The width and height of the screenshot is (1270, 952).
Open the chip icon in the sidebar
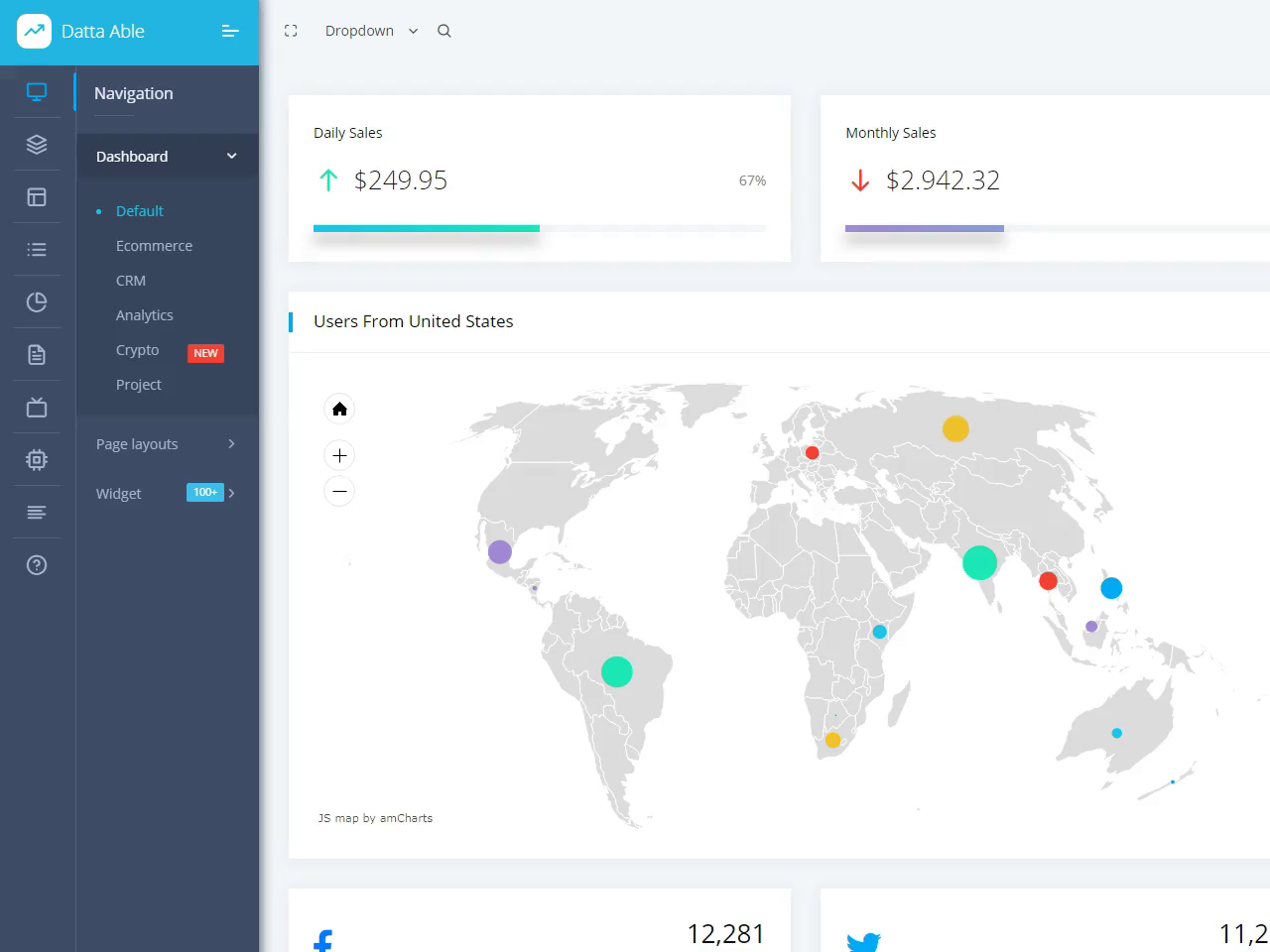pyautogui.click(x=37, y=459)
